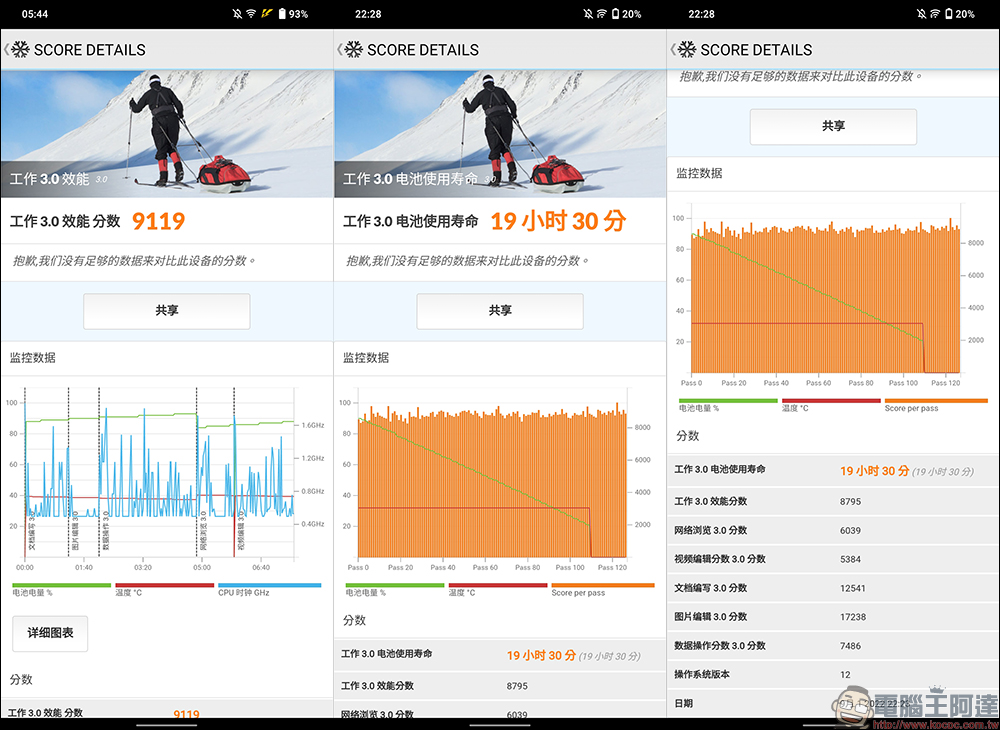
Task: Select the 图片编辑 3.0 分数 row
Action: tap(833, 617)
